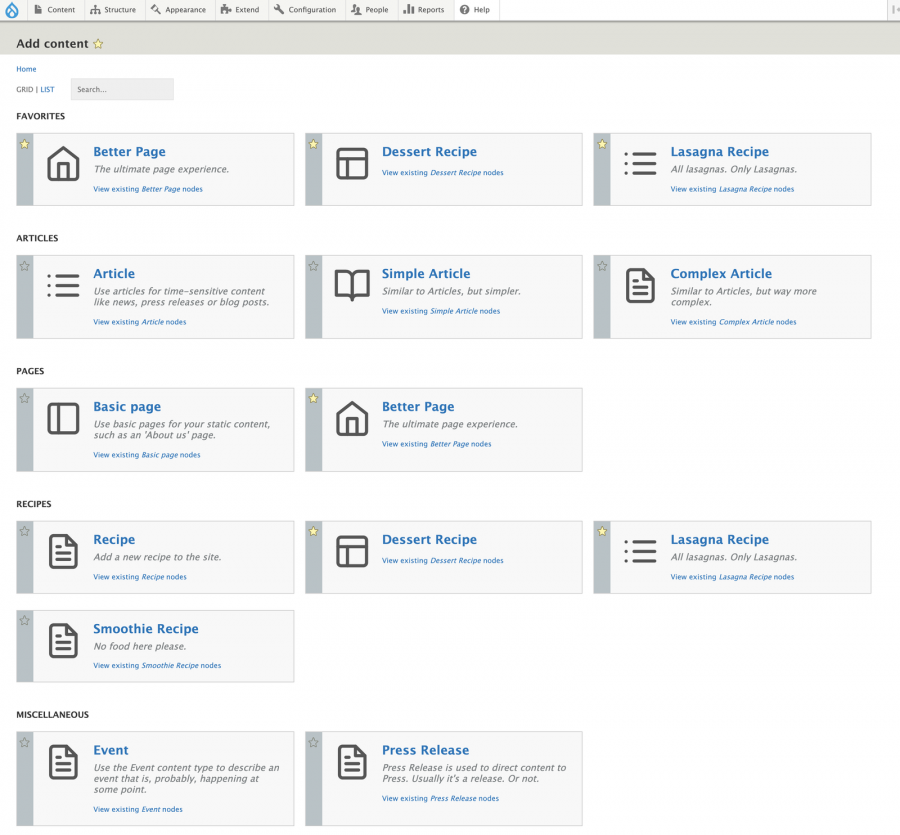
Task: Open the Article title link
Action: pos(114,274)
